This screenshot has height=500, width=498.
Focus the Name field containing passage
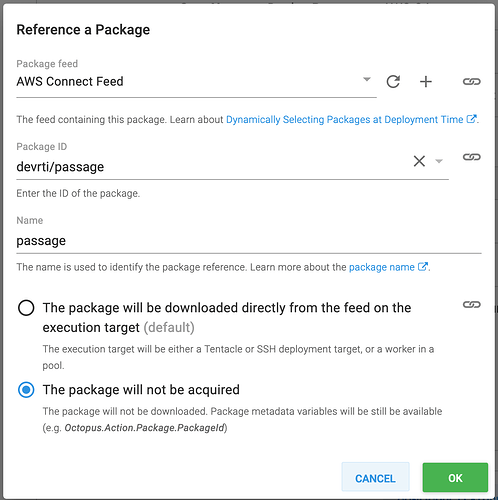[x=249, y=241]
